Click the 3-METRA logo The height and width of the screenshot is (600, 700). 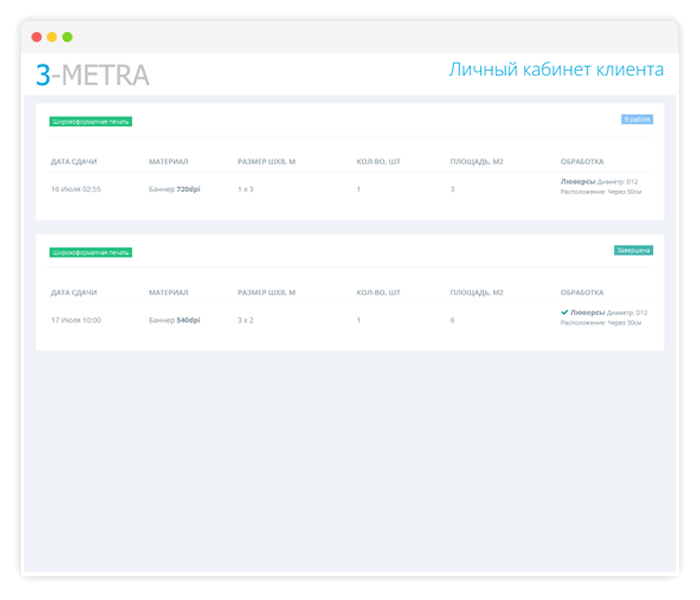click(92, 75)
